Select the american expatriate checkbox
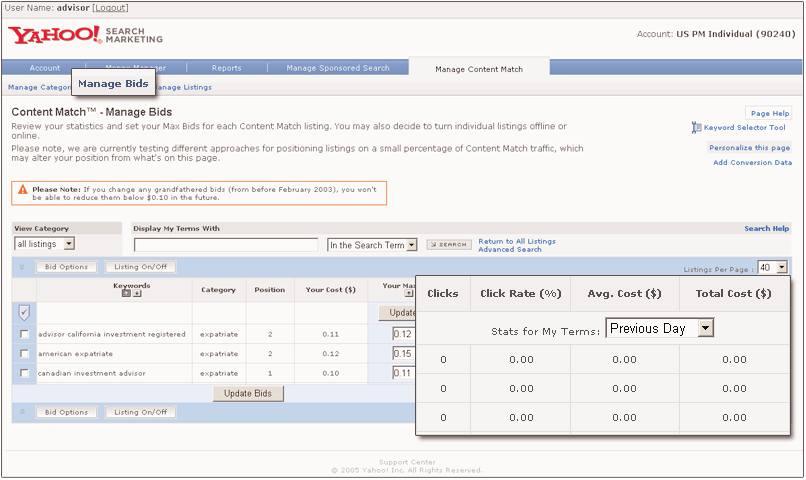Screen dimensions: 806x480 (25, 353)
